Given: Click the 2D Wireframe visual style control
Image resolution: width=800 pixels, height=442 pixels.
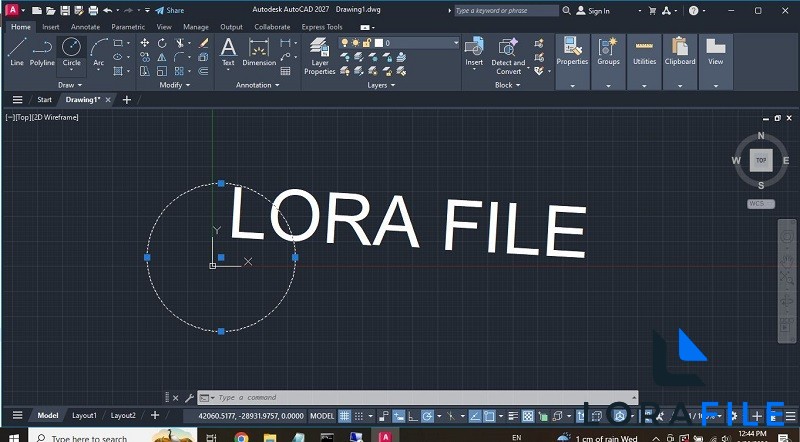Looking at the screenshot, I should 53,117.
